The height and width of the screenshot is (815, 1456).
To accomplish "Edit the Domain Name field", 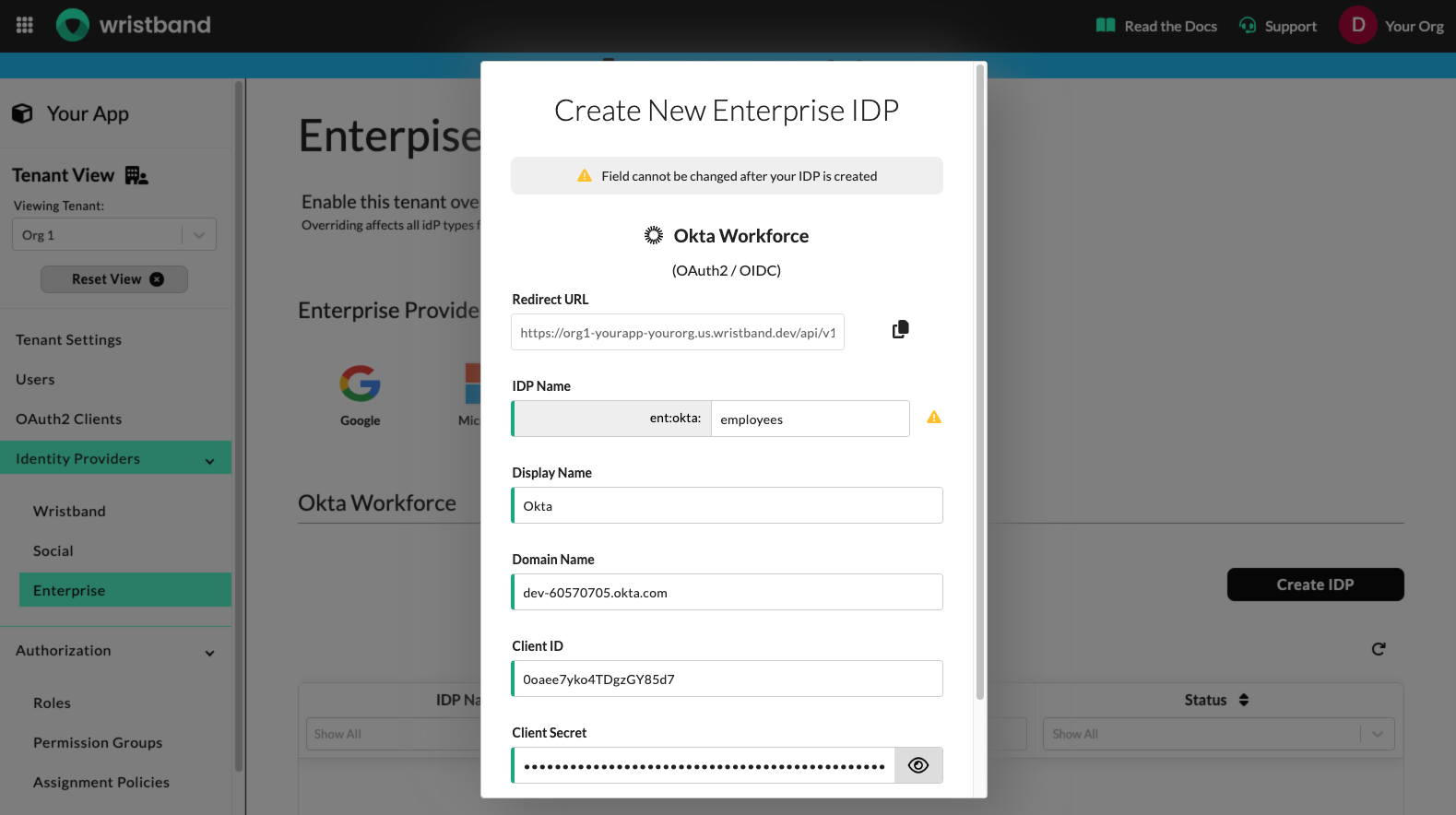I will point(728,592).
